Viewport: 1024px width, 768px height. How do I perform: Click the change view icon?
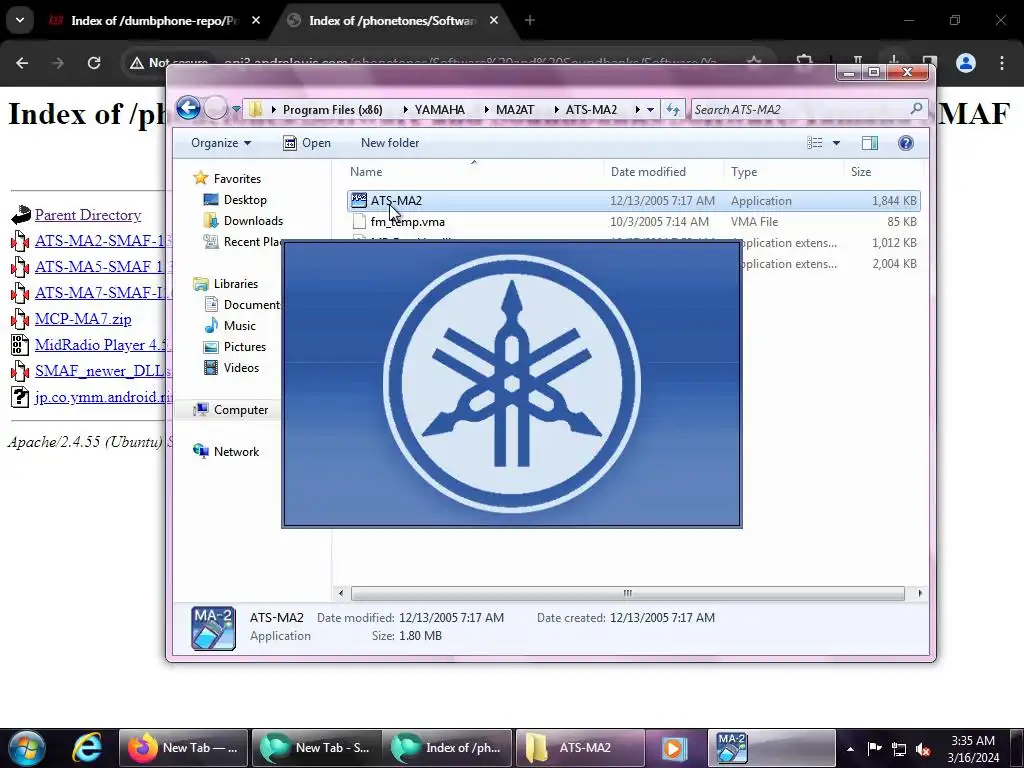[814, 143]
